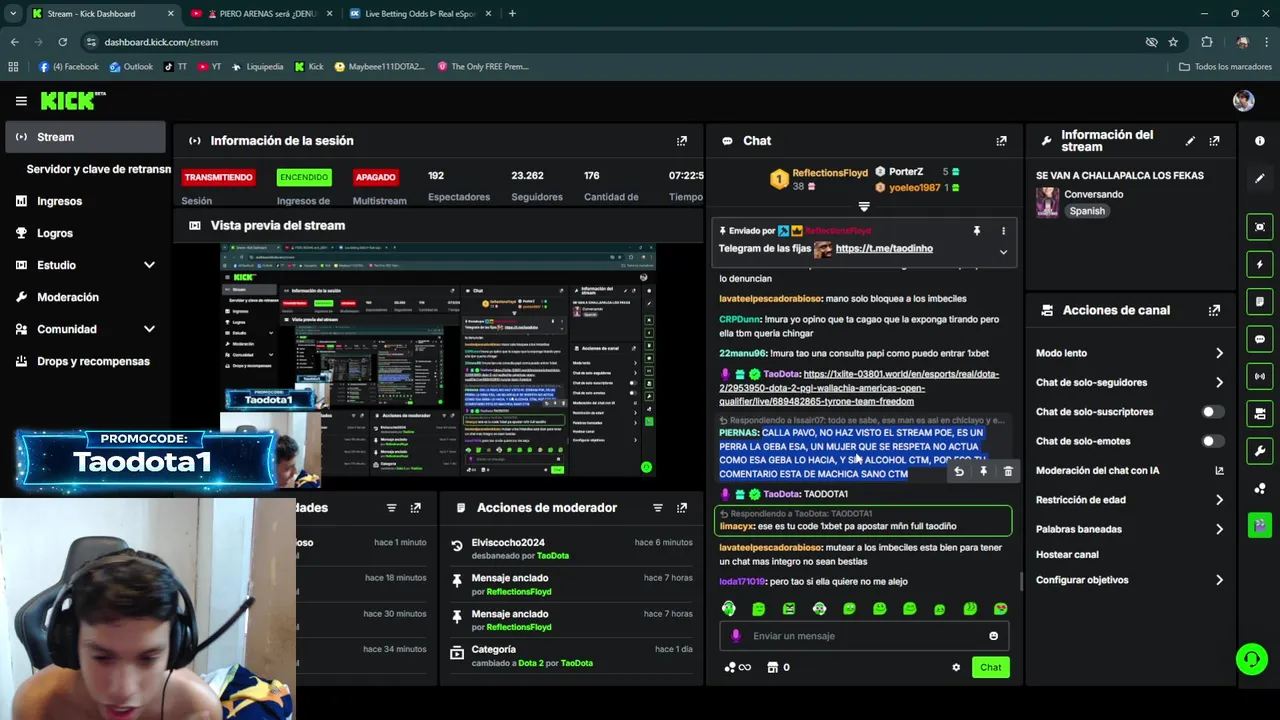1280x720 pixels.
Task: Click the browser address bar
Action: (610, 42)
